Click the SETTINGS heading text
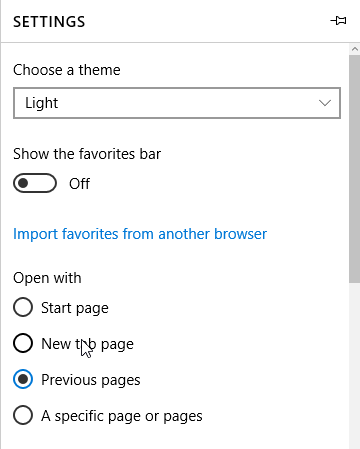 pos(49,22)
